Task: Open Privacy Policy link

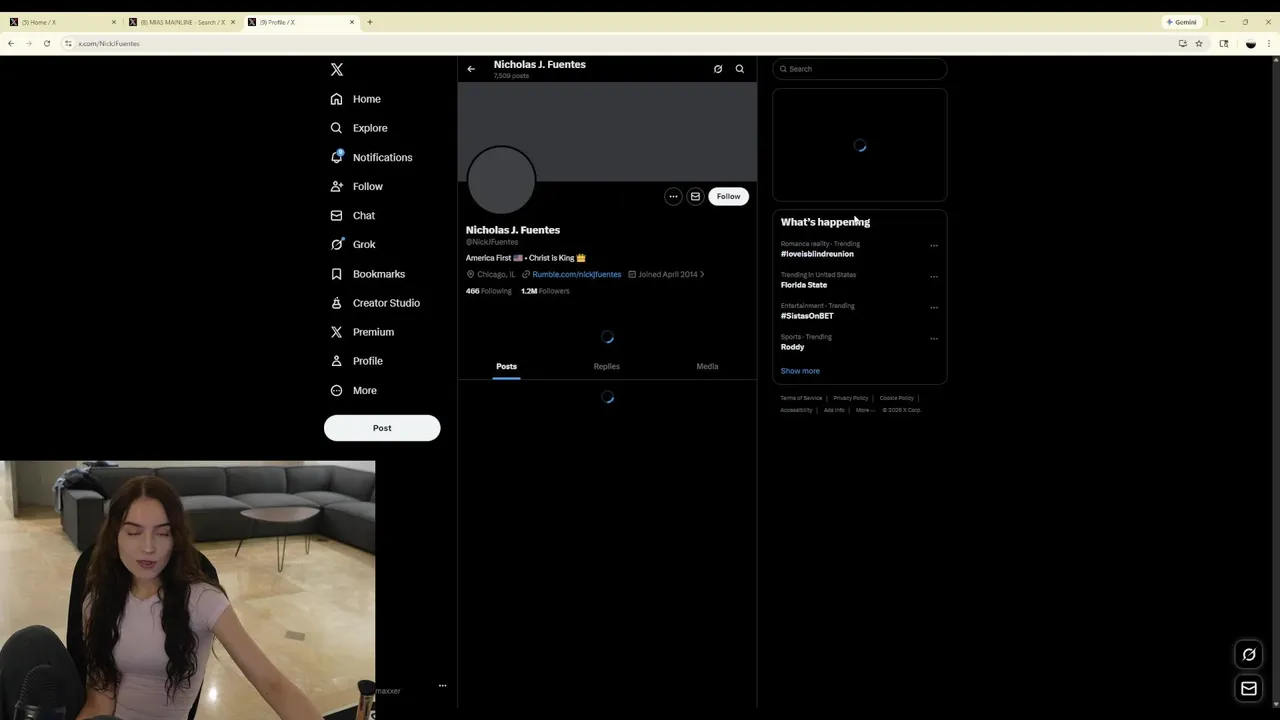Action: point(851,398)
